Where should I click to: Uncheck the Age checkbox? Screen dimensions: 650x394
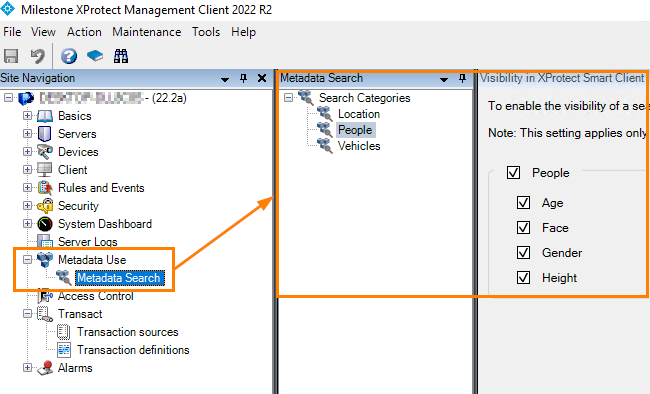523,203
